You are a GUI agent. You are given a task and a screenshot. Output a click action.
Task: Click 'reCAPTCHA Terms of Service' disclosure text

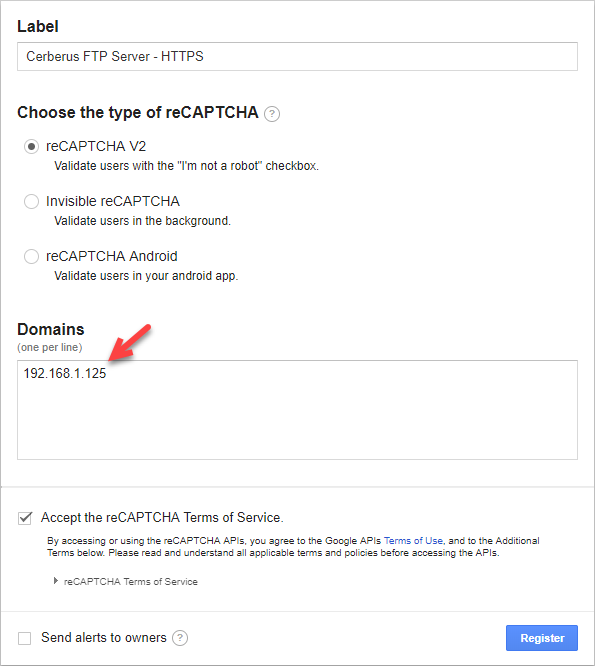point(131,581)
